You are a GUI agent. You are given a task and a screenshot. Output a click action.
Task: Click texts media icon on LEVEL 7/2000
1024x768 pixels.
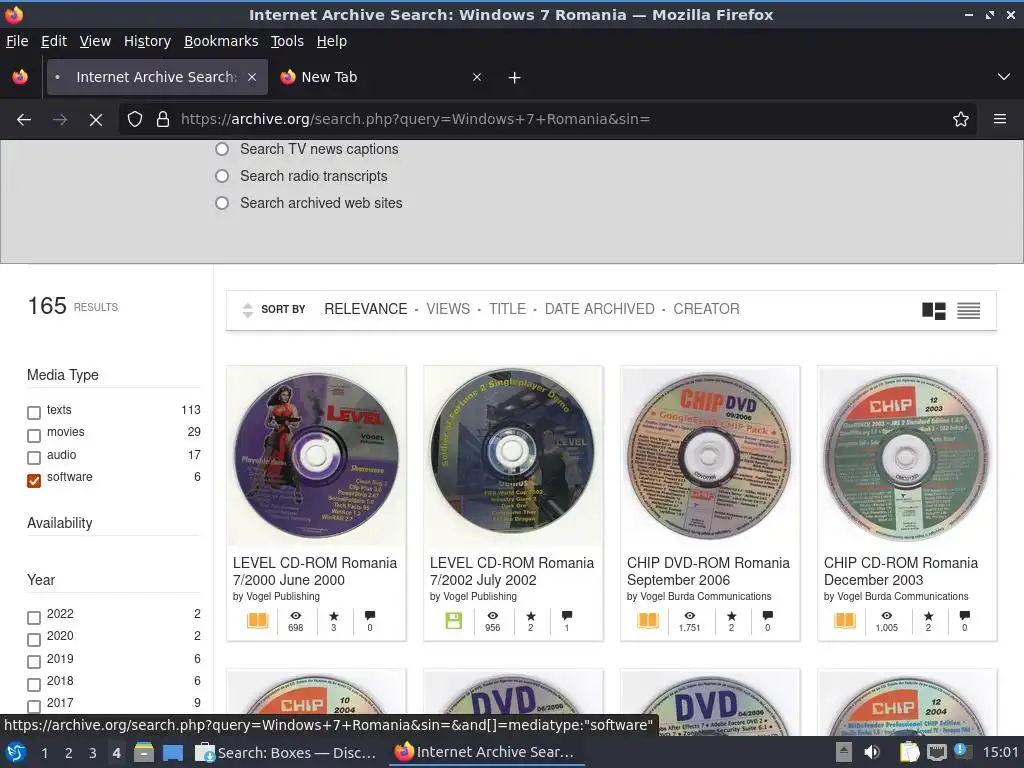pyautogui.click(x=257, y=620)
